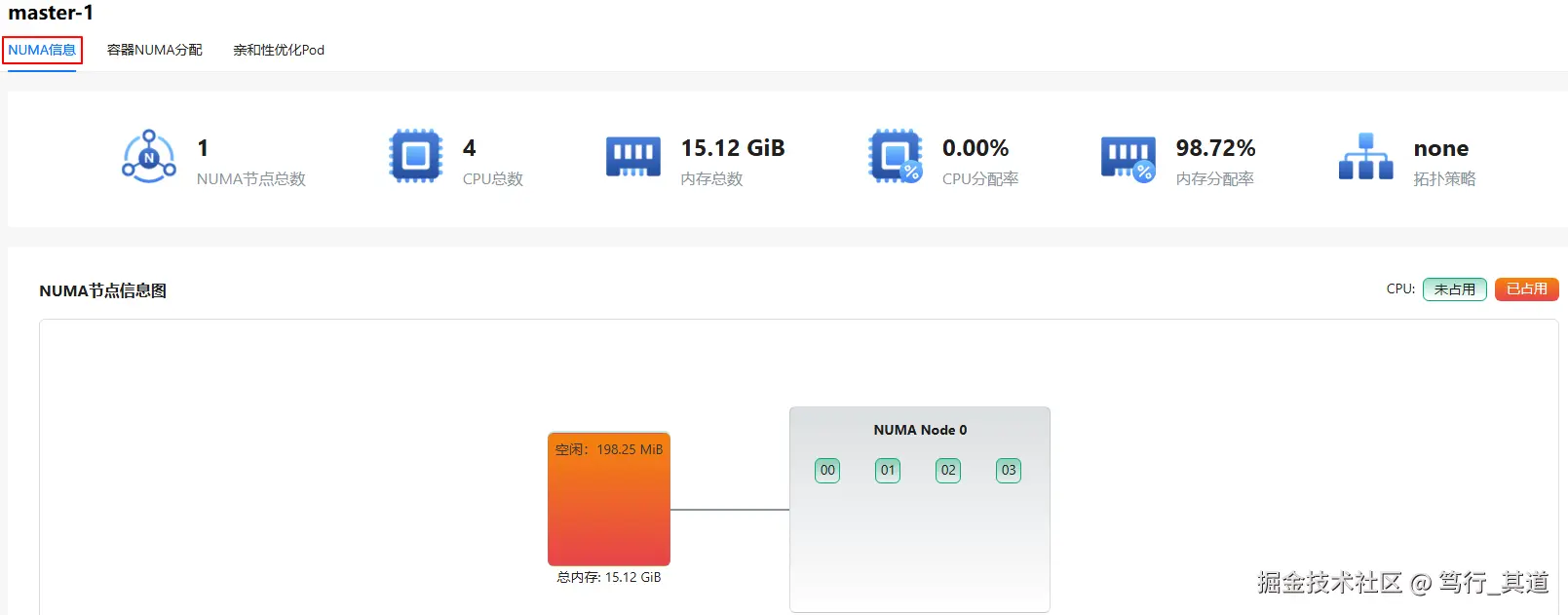The image size is (1568, 615).
Task: Click the none topology policy value
Action: (x=1441, y=149)
